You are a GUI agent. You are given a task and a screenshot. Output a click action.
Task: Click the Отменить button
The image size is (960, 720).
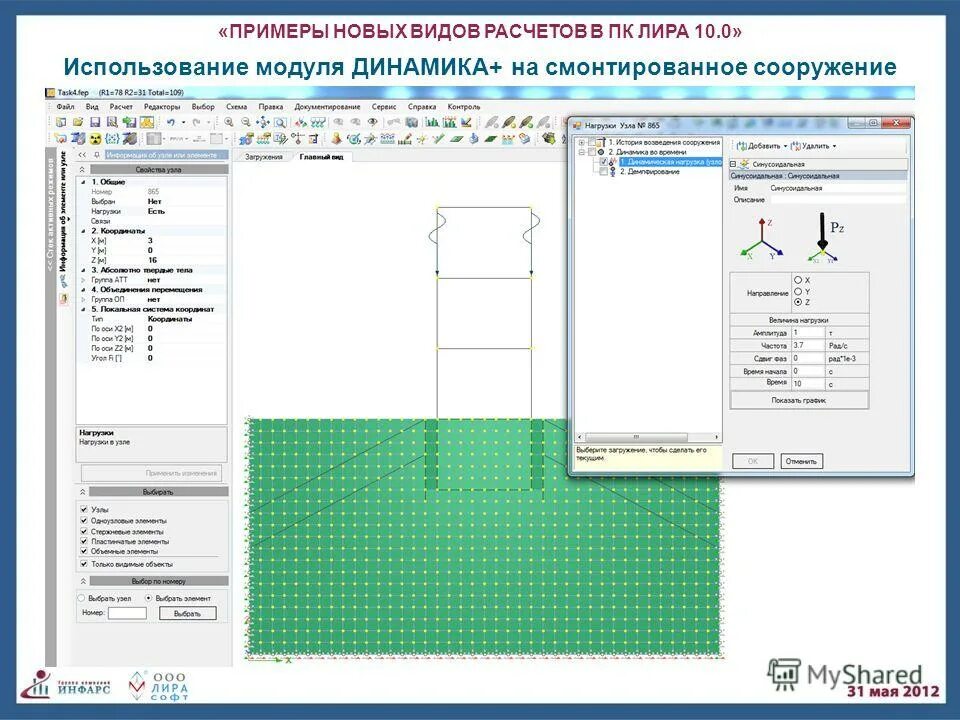click(x=801, y=461)
